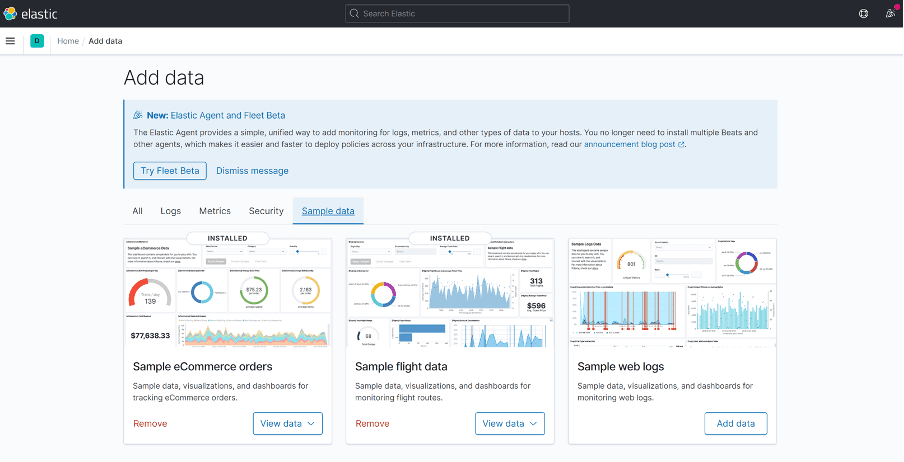Open the help menu icon

coord(863,14)
